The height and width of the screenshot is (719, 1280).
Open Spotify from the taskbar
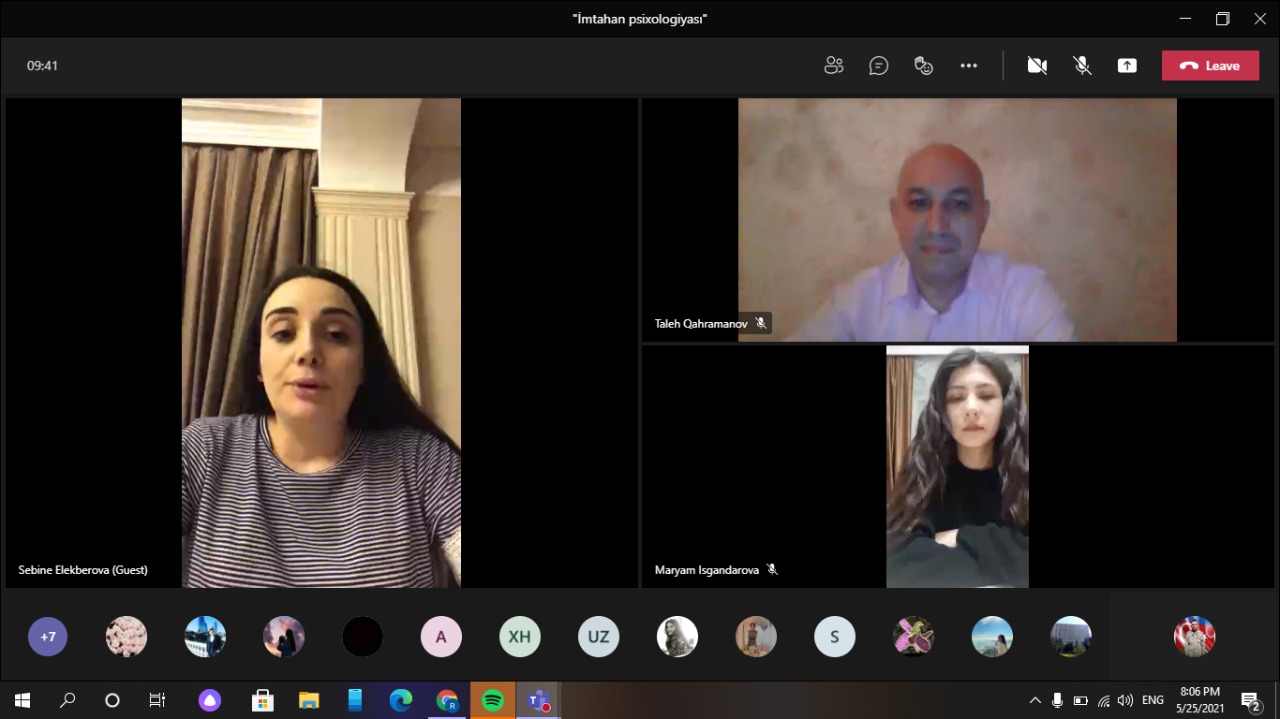[x=493, y=701]
